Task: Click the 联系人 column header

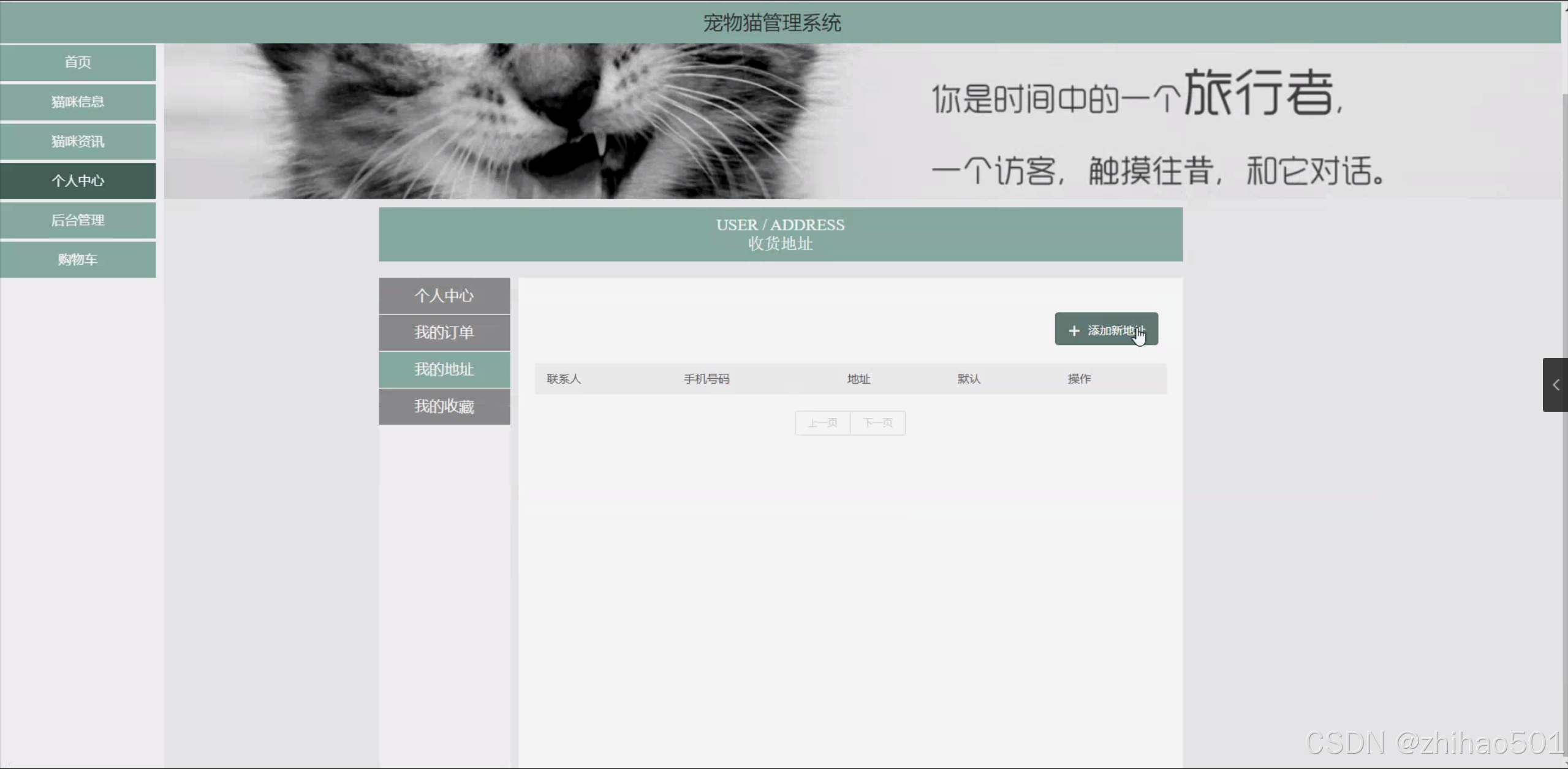Action: (564, 379)
